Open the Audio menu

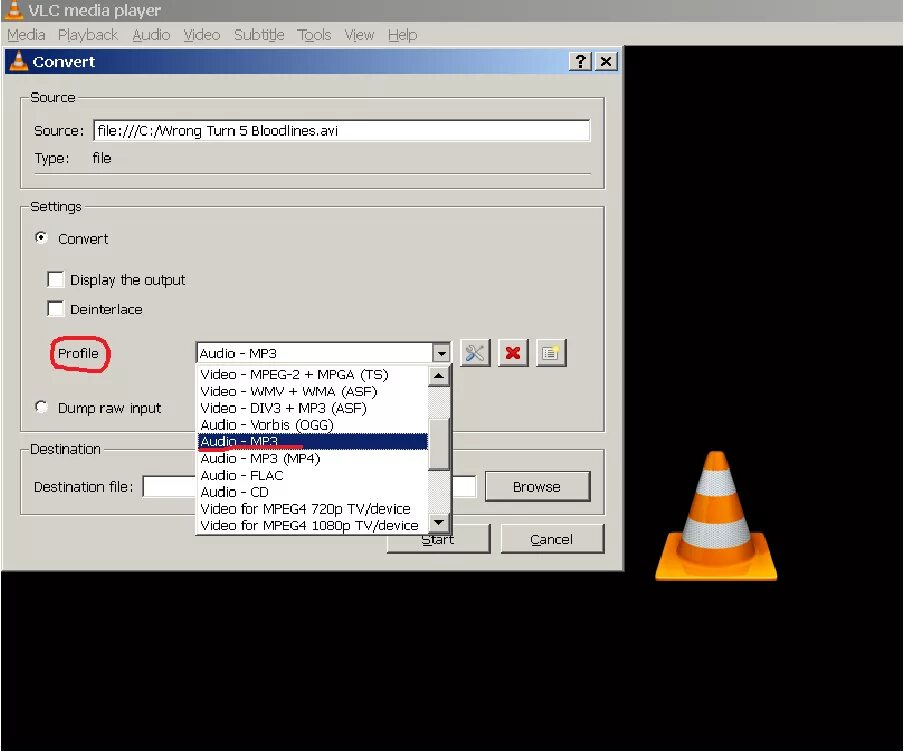click(151, 35)
